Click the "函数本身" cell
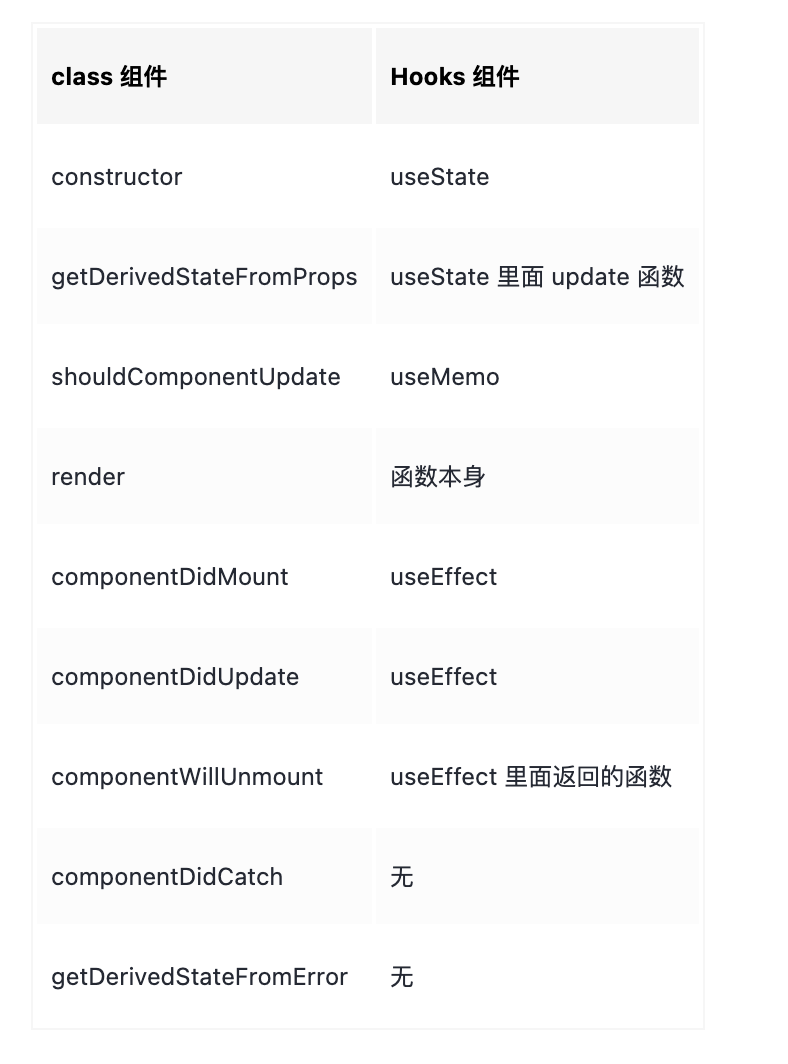The height and width of the screenshot is (1064, 788). [438, 477]
